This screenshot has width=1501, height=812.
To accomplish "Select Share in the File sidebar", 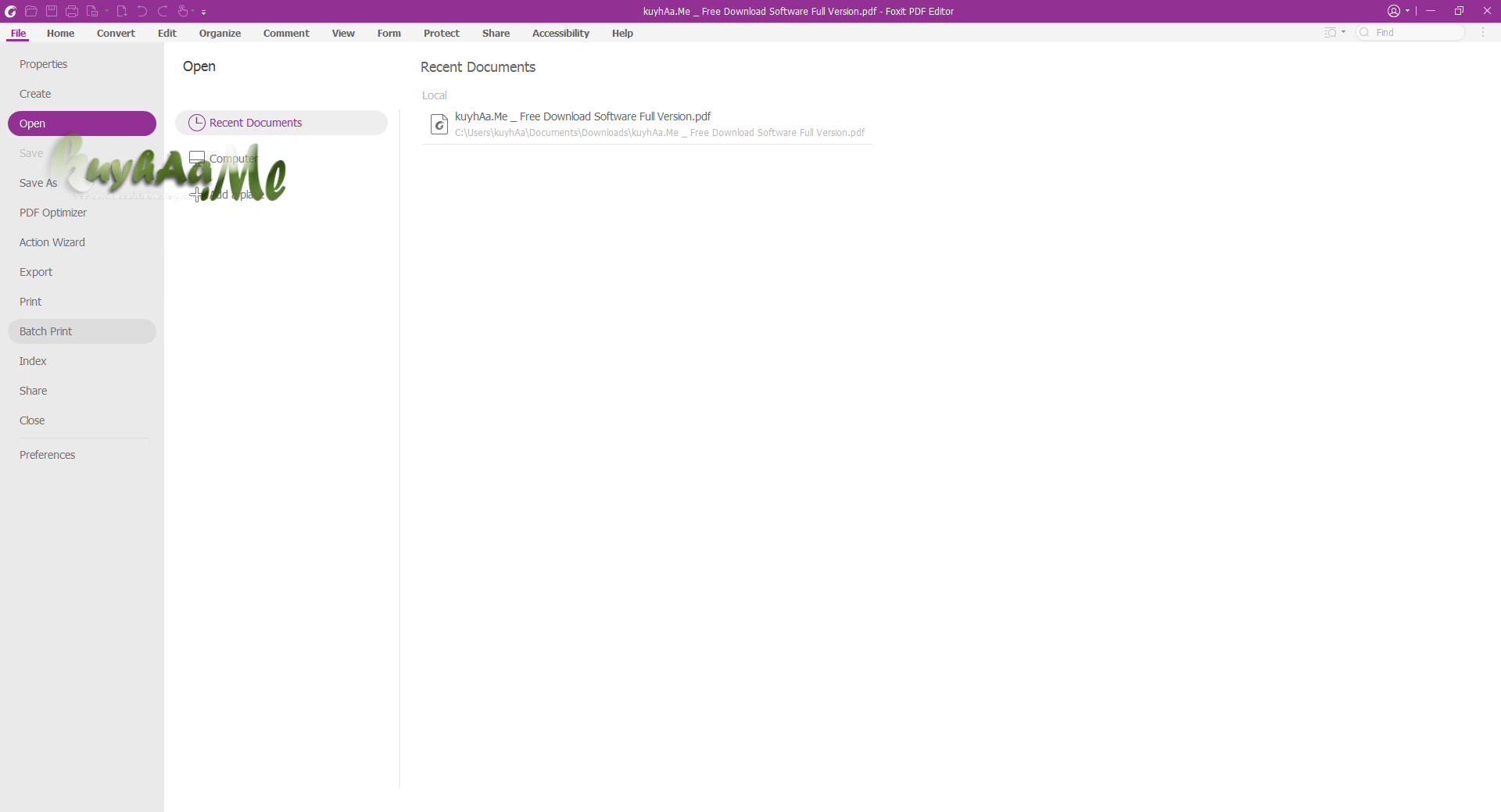I will point(82,391).
